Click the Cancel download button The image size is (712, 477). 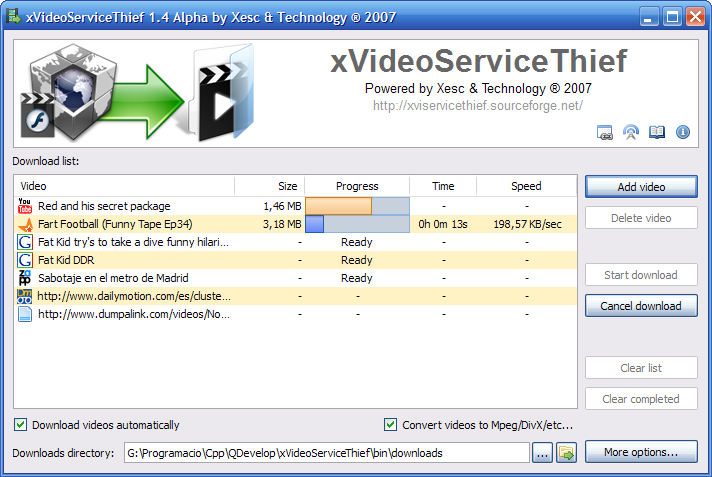[x=641, y=306]
